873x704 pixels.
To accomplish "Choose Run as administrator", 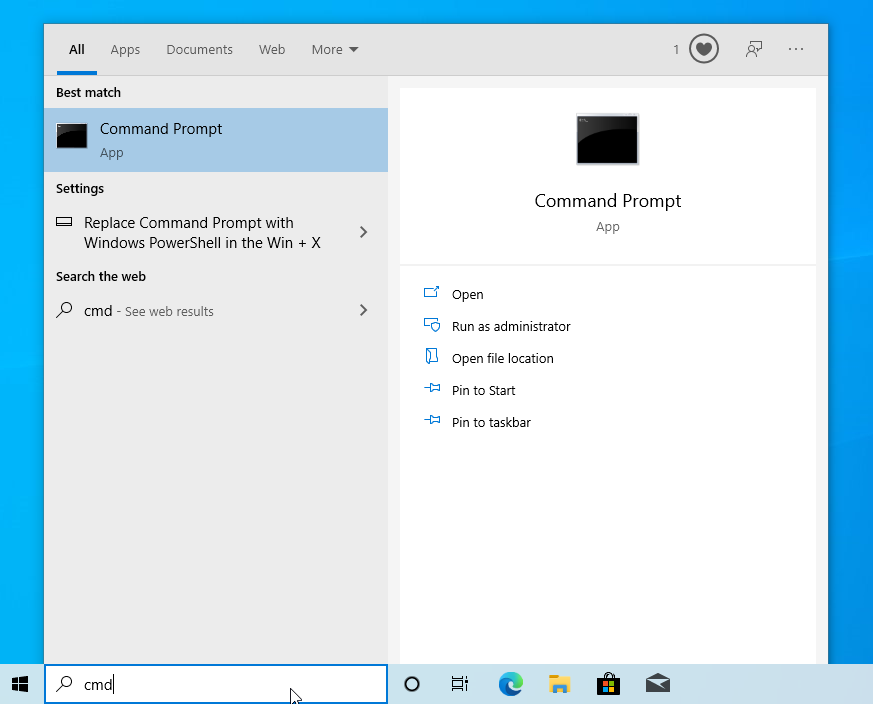I will pyautogui.click(x=511, y=326).
